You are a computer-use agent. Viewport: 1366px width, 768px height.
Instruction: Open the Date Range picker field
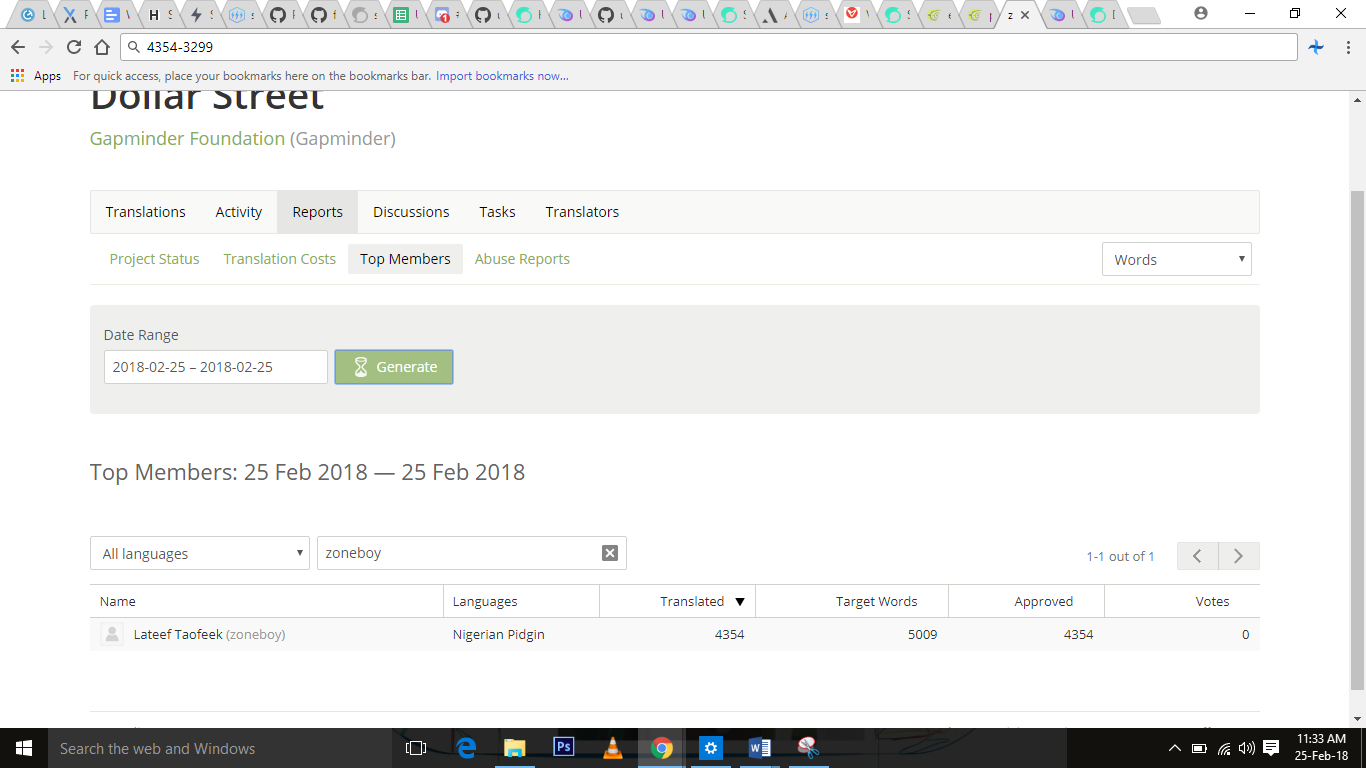216,367
